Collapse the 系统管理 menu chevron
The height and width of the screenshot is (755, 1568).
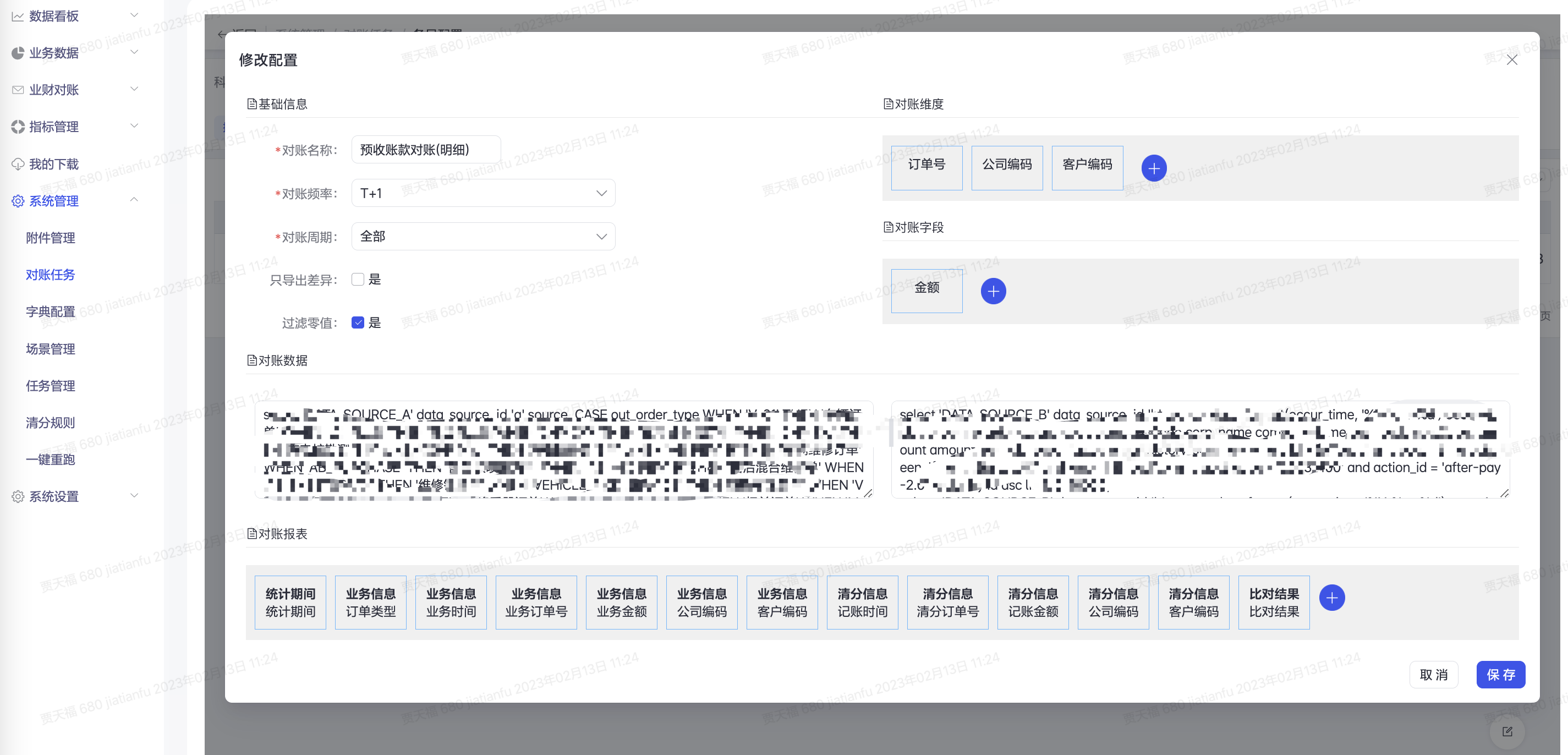pos(135,199)
